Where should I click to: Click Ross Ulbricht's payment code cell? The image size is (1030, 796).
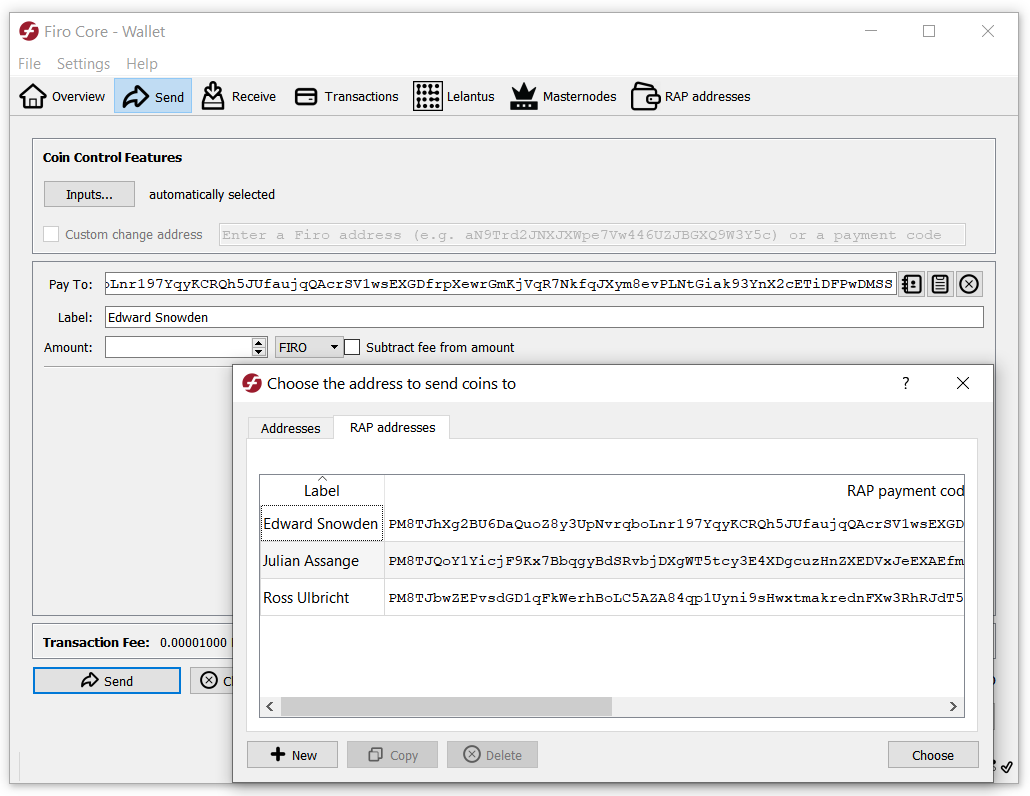click(x=675, y=597)
